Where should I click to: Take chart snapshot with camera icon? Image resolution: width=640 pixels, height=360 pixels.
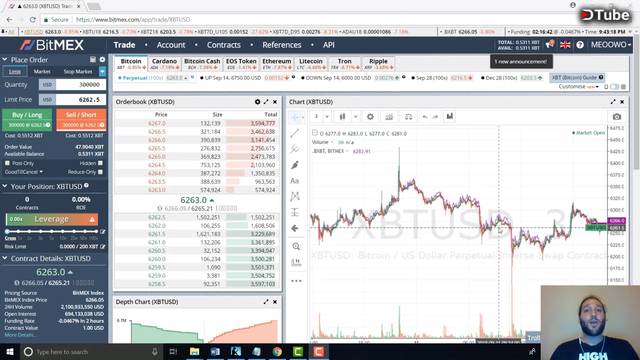(617, 117)
